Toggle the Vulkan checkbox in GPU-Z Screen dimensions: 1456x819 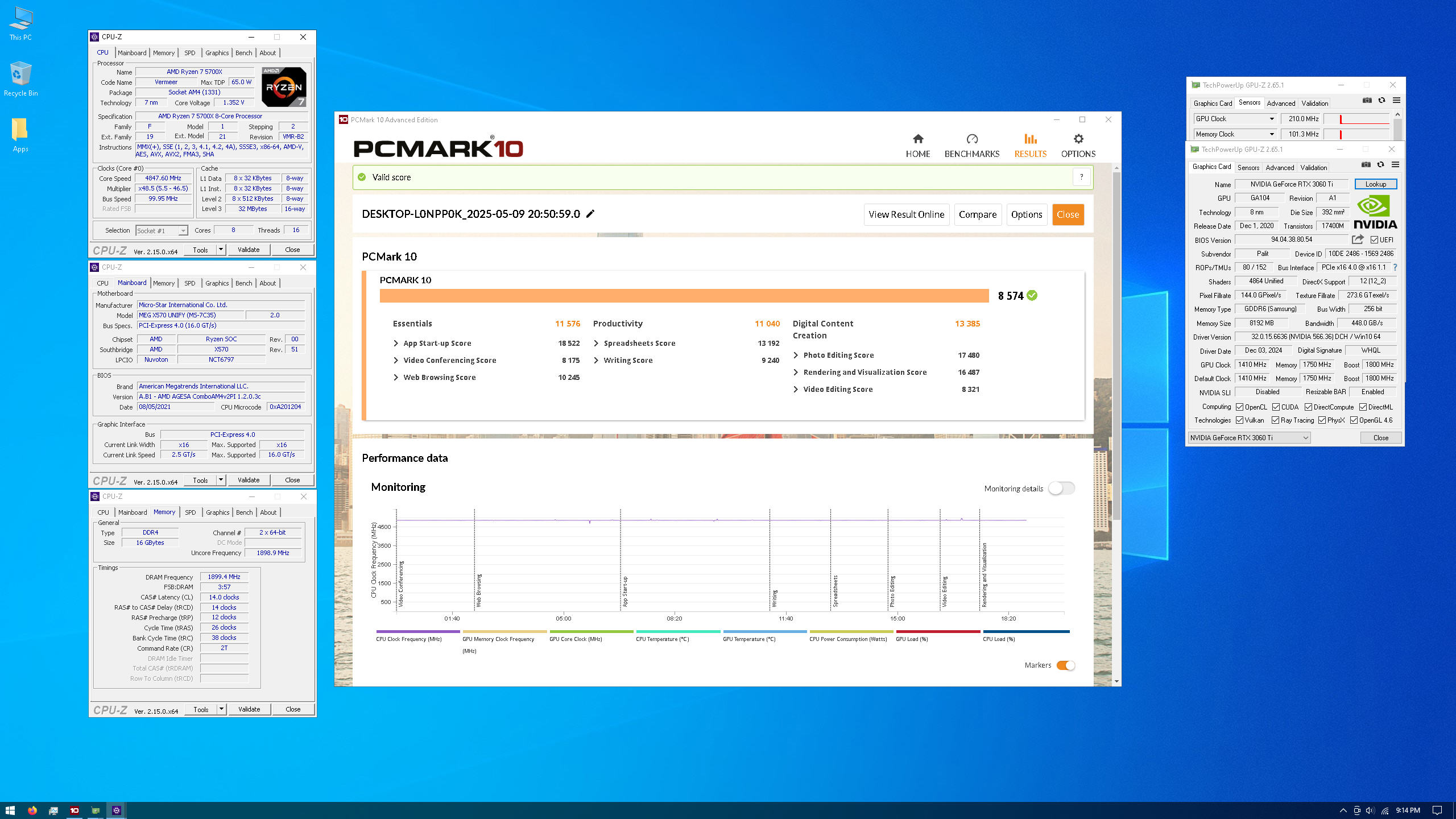click(1239, 420)
